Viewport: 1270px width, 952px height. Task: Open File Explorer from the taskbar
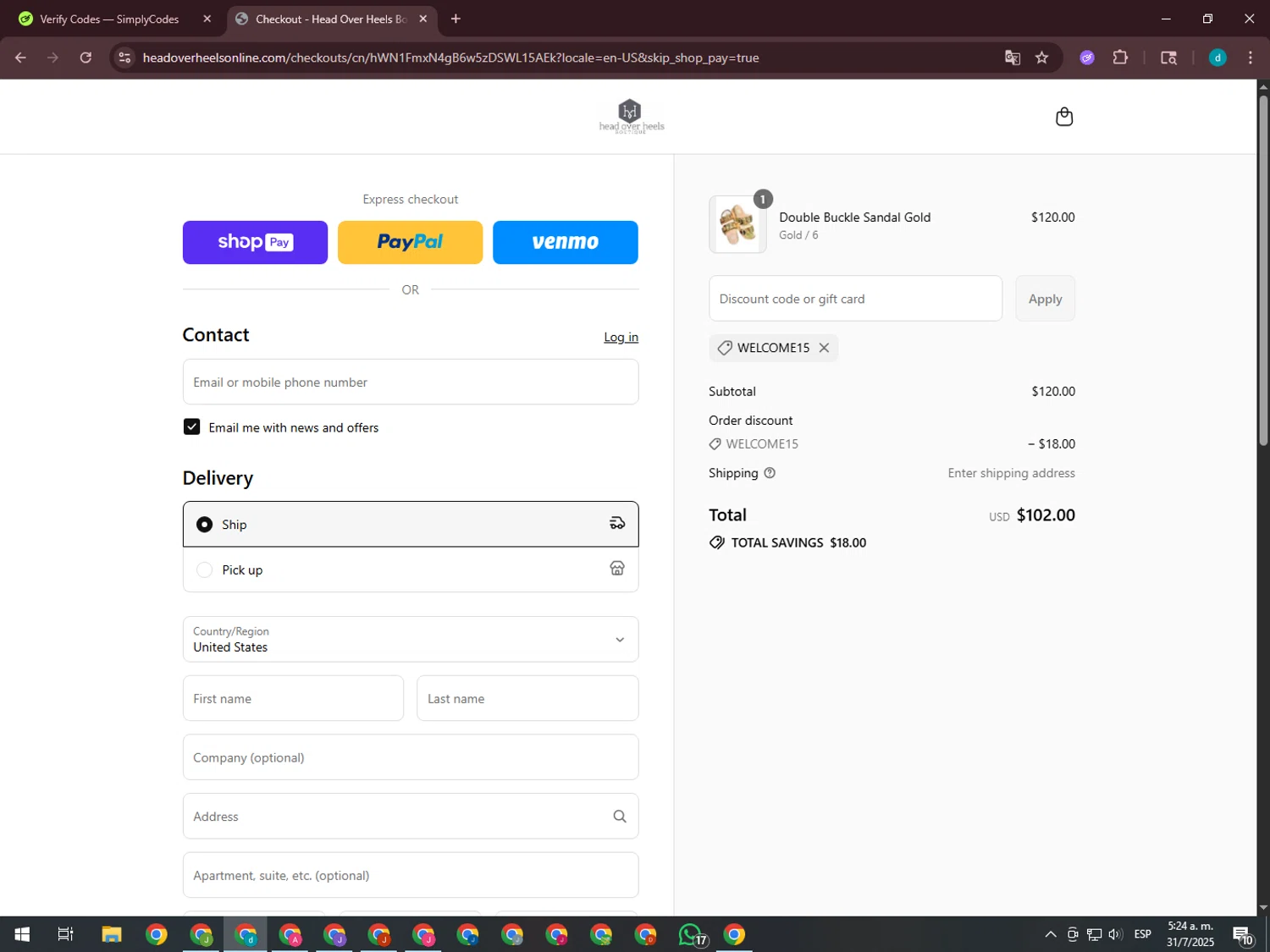click(x=112, y=934)
